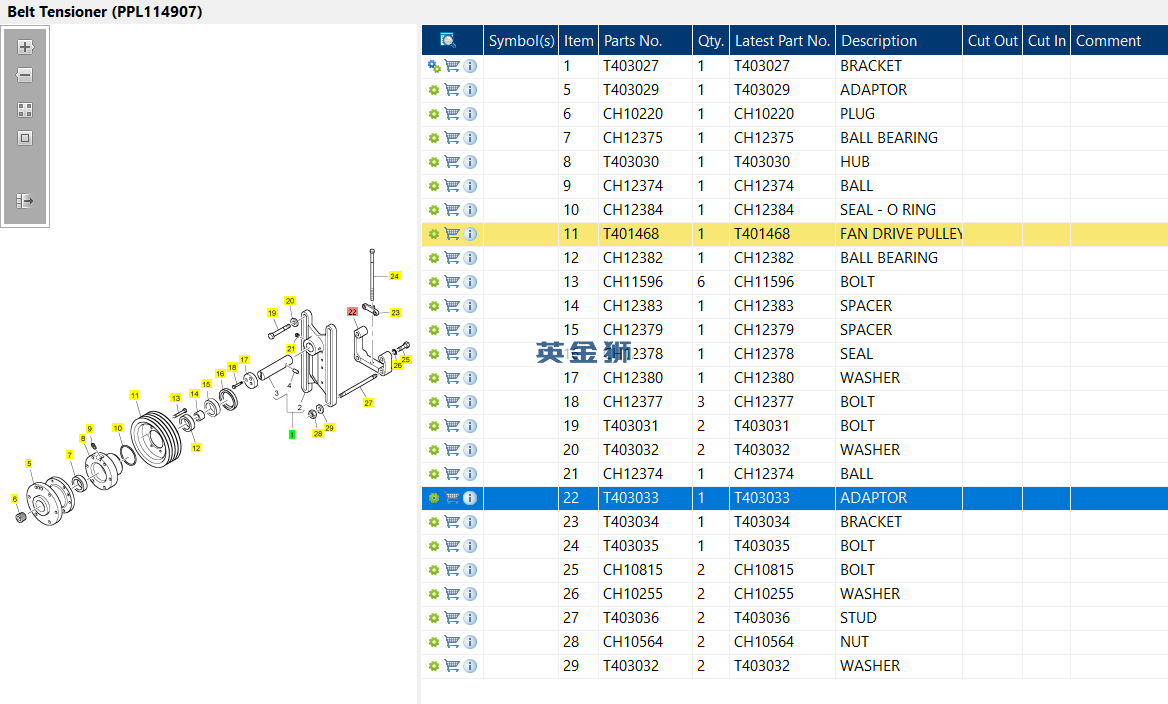Click the Comment column header

(x=1119, y=40)
